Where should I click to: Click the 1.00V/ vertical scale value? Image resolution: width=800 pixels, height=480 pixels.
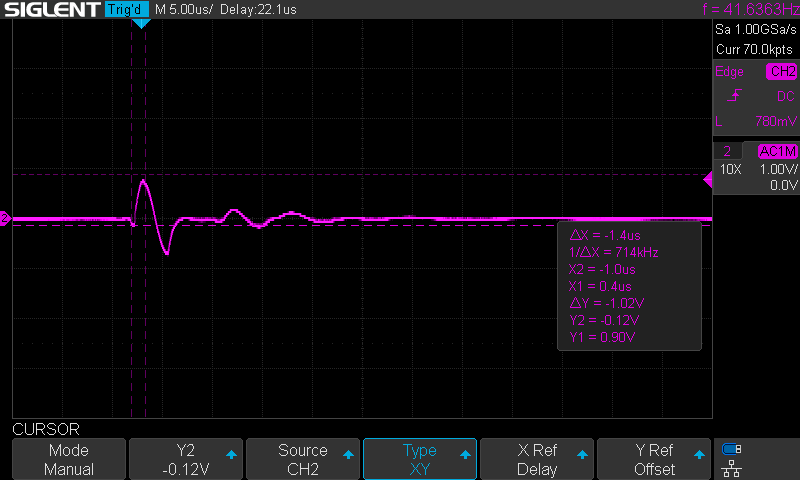[x=779, y=169]
